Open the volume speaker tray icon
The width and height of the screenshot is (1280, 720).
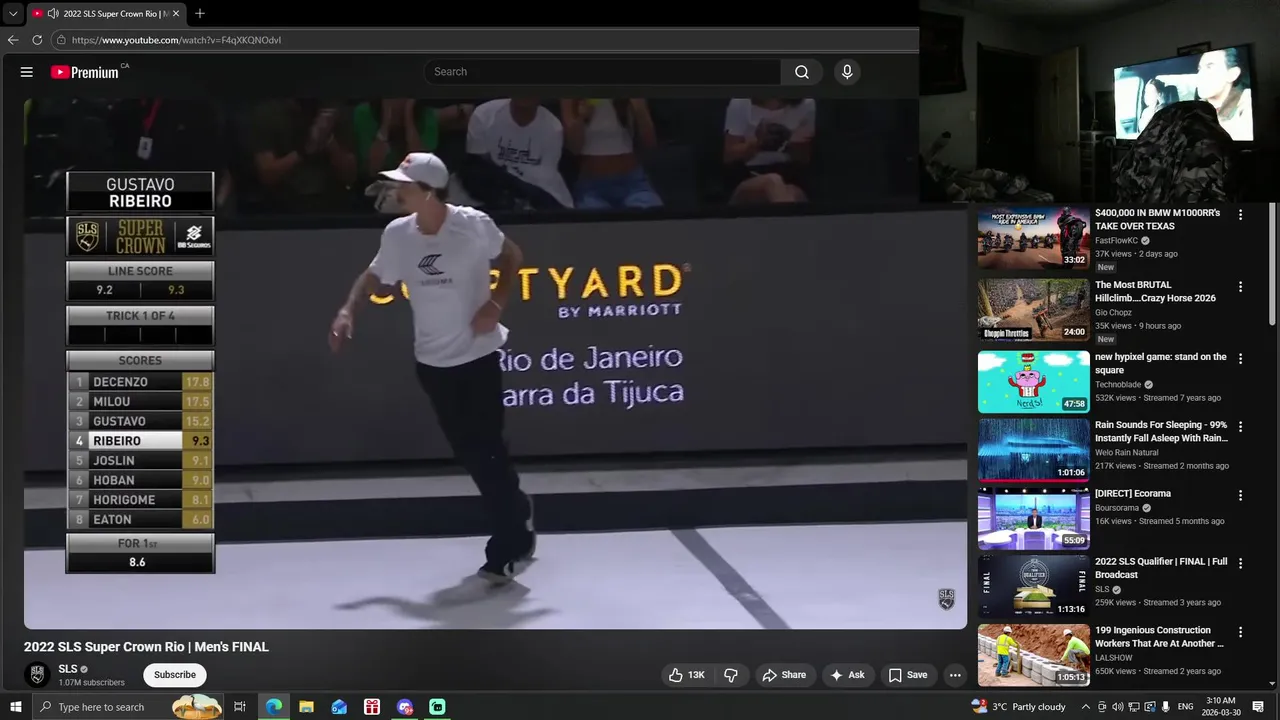point(1118,707)
